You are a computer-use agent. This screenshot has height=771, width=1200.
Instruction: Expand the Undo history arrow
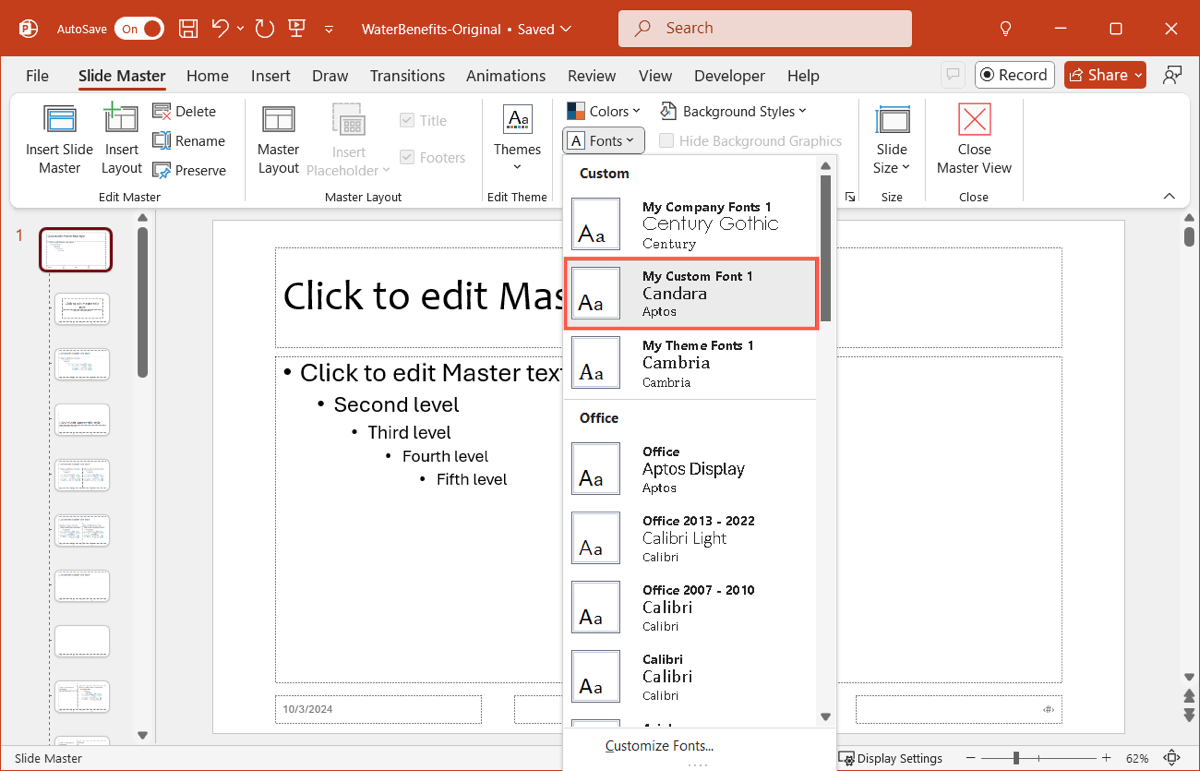coord(241,29)
